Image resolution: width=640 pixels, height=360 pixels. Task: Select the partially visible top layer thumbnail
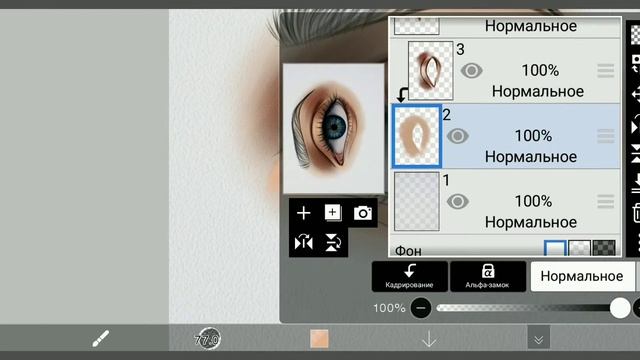click(416, 26)
